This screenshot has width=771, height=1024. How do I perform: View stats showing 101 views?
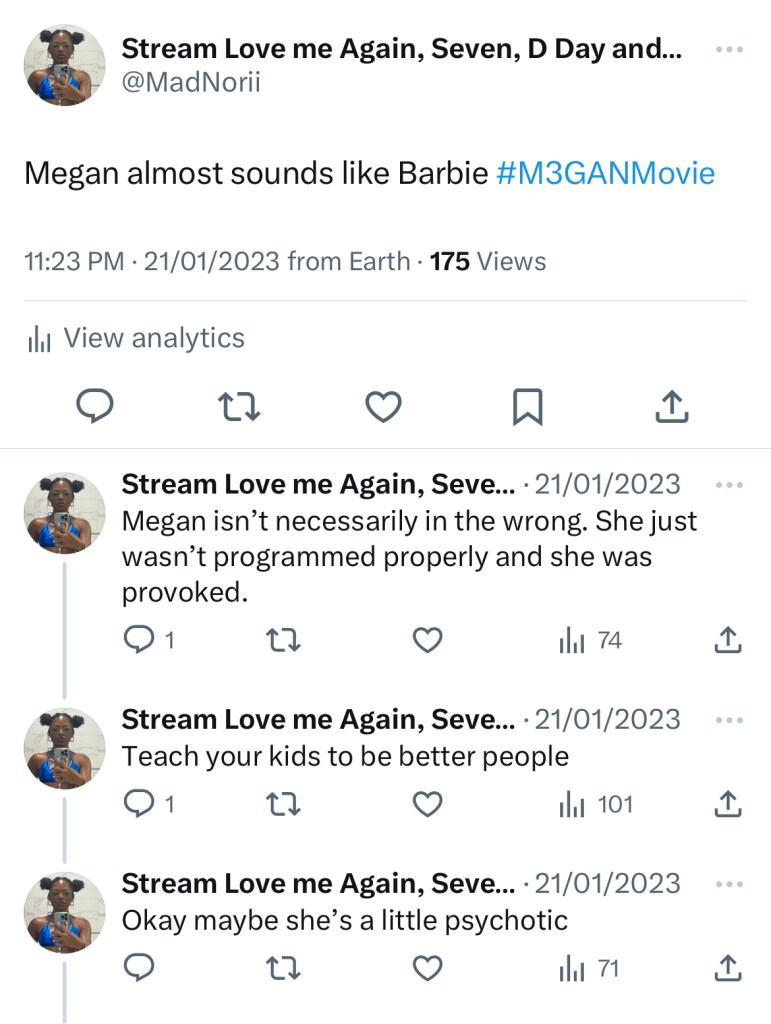[x=596, y=804]
